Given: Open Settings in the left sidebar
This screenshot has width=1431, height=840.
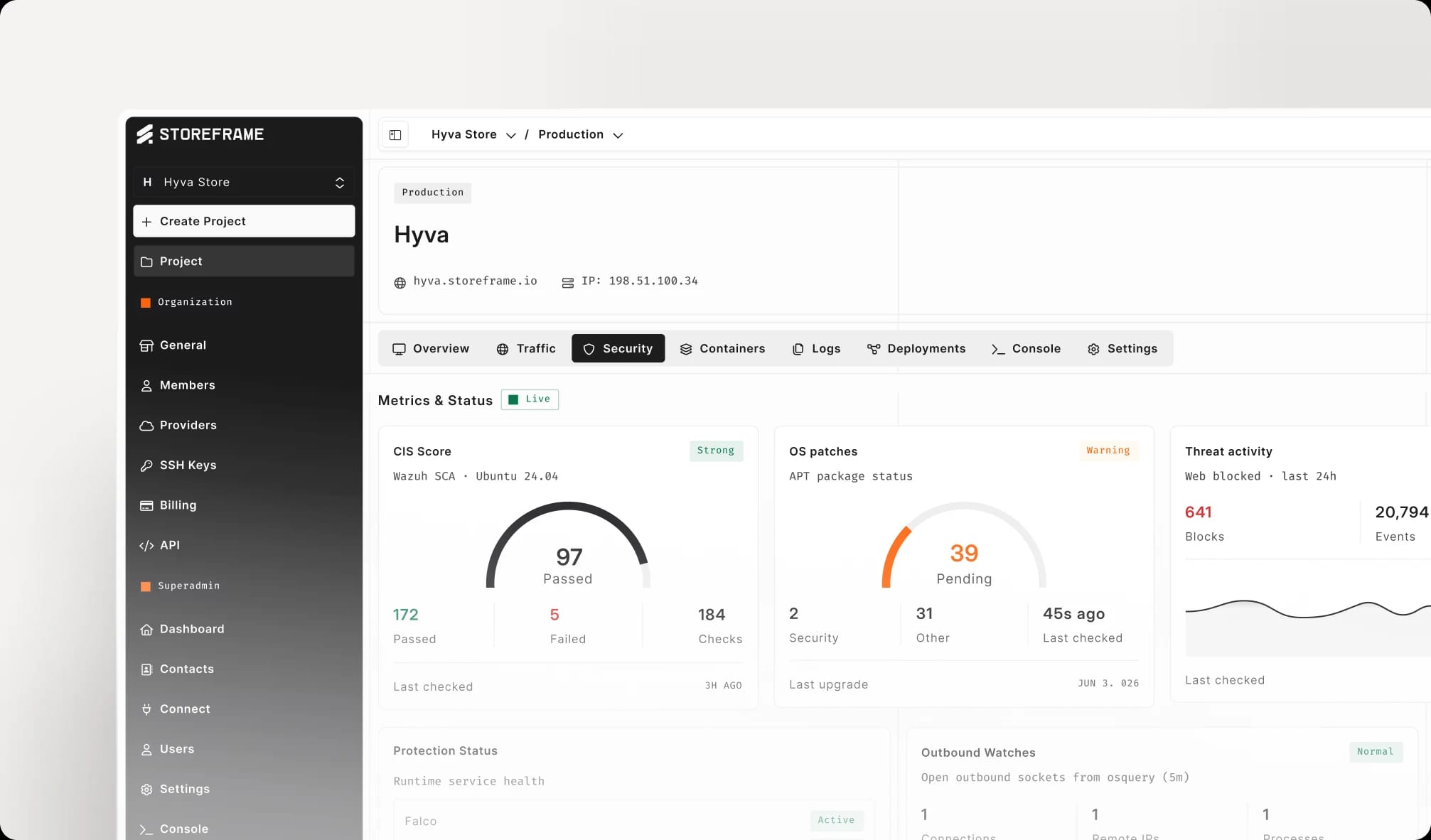Looking at the screenshot, I should [244, 789].
